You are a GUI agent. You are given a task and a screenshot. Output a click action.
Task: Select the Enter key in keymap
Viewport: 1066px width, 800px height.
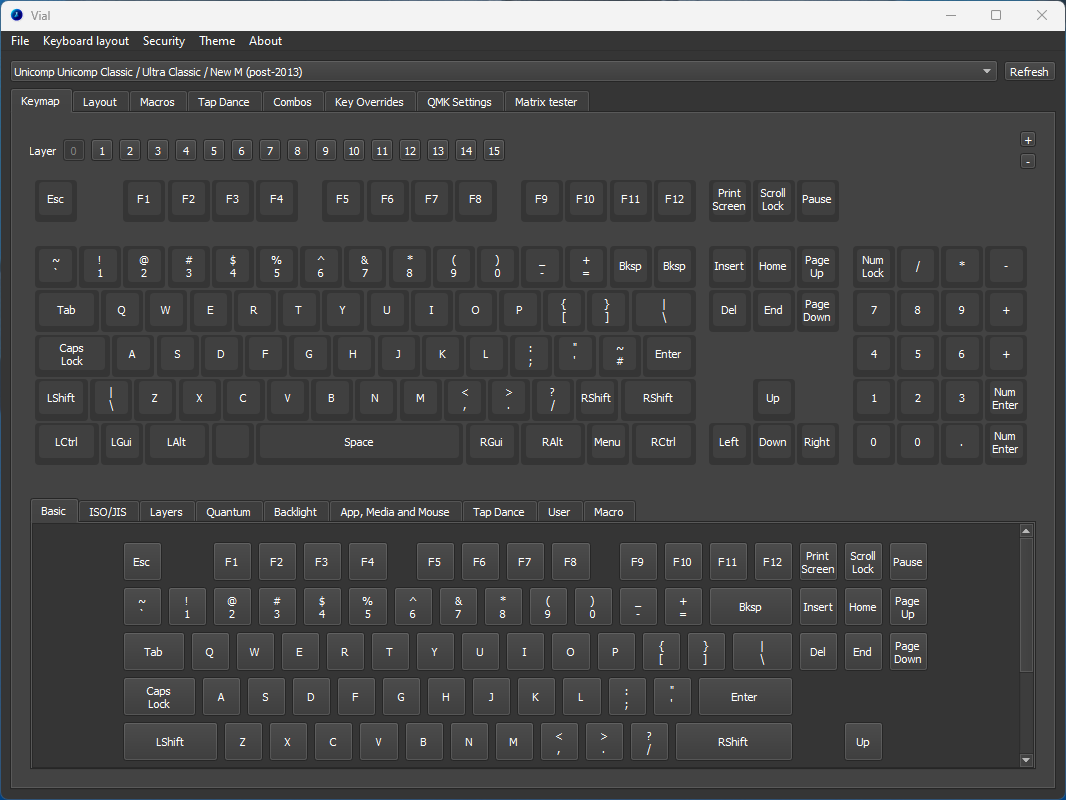click(668, 355)
